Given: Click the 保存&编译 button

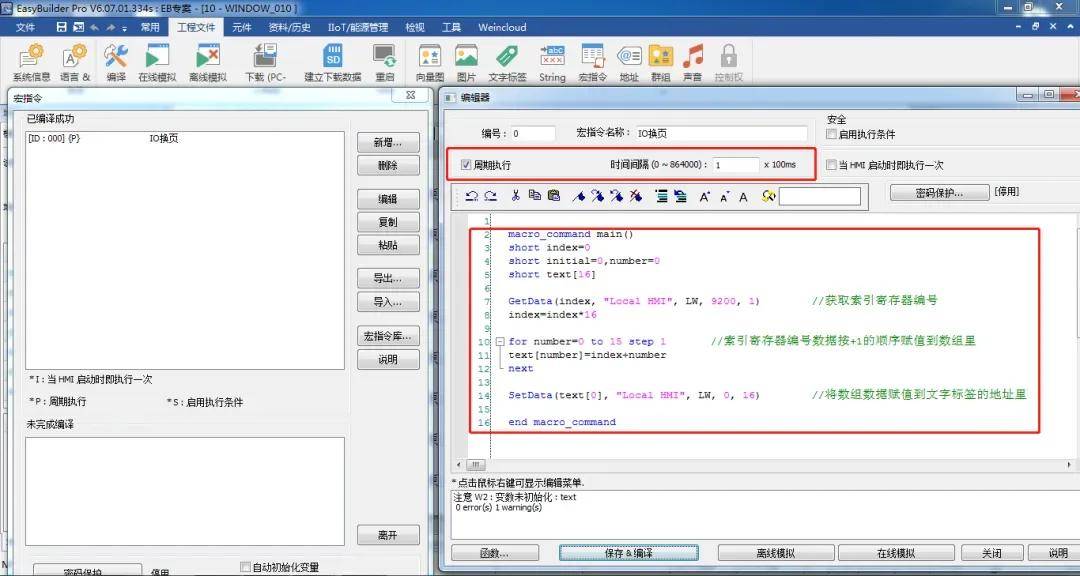Looking at the screenshot, I should point(628,553).
